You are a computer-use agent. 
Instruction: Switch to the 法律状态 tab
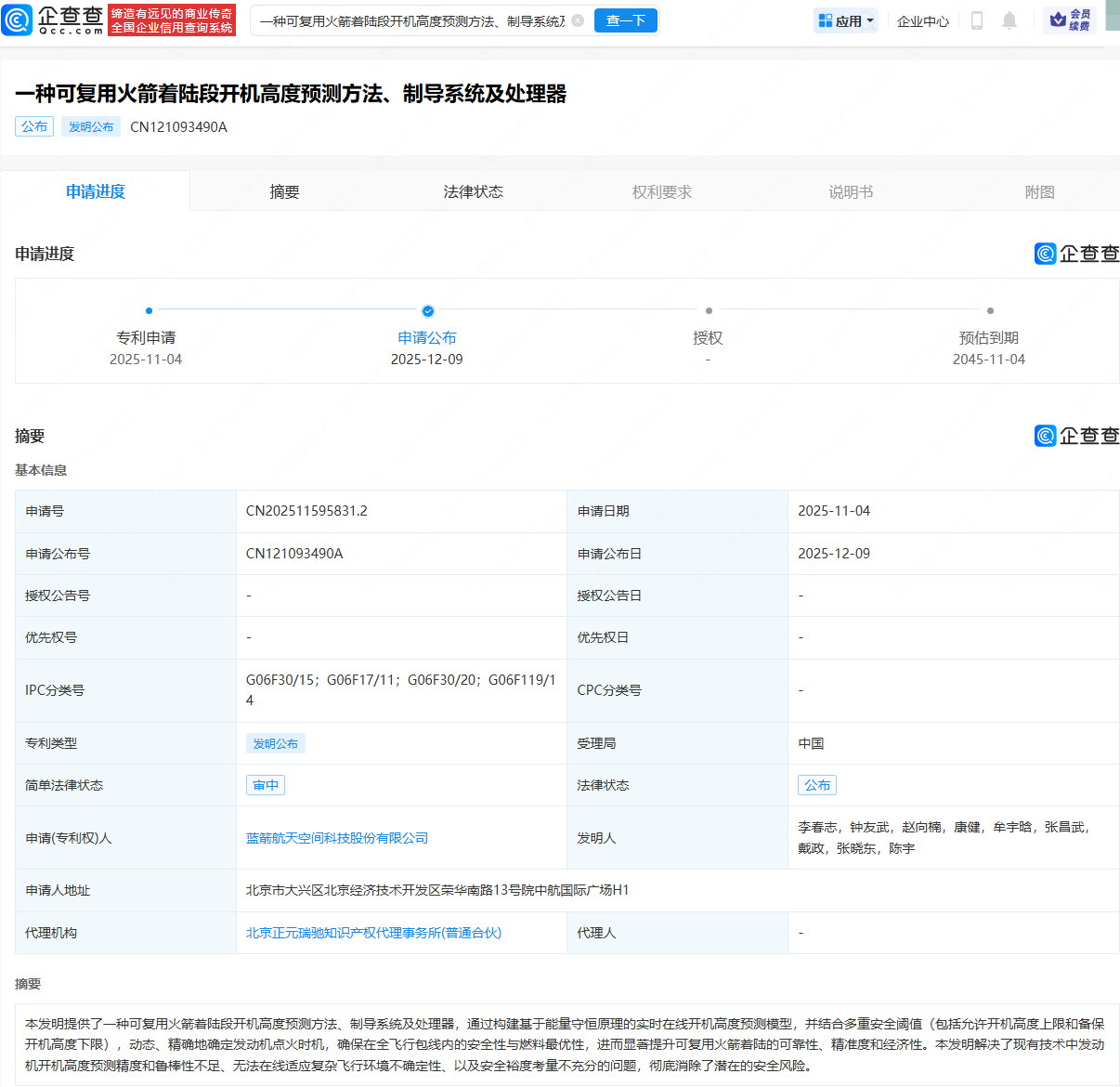(474, 190)
